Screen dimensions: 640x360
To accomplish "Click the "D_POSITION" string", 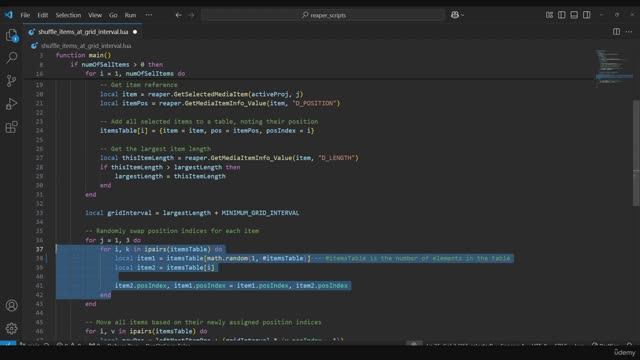I will (x=316, y=103).
